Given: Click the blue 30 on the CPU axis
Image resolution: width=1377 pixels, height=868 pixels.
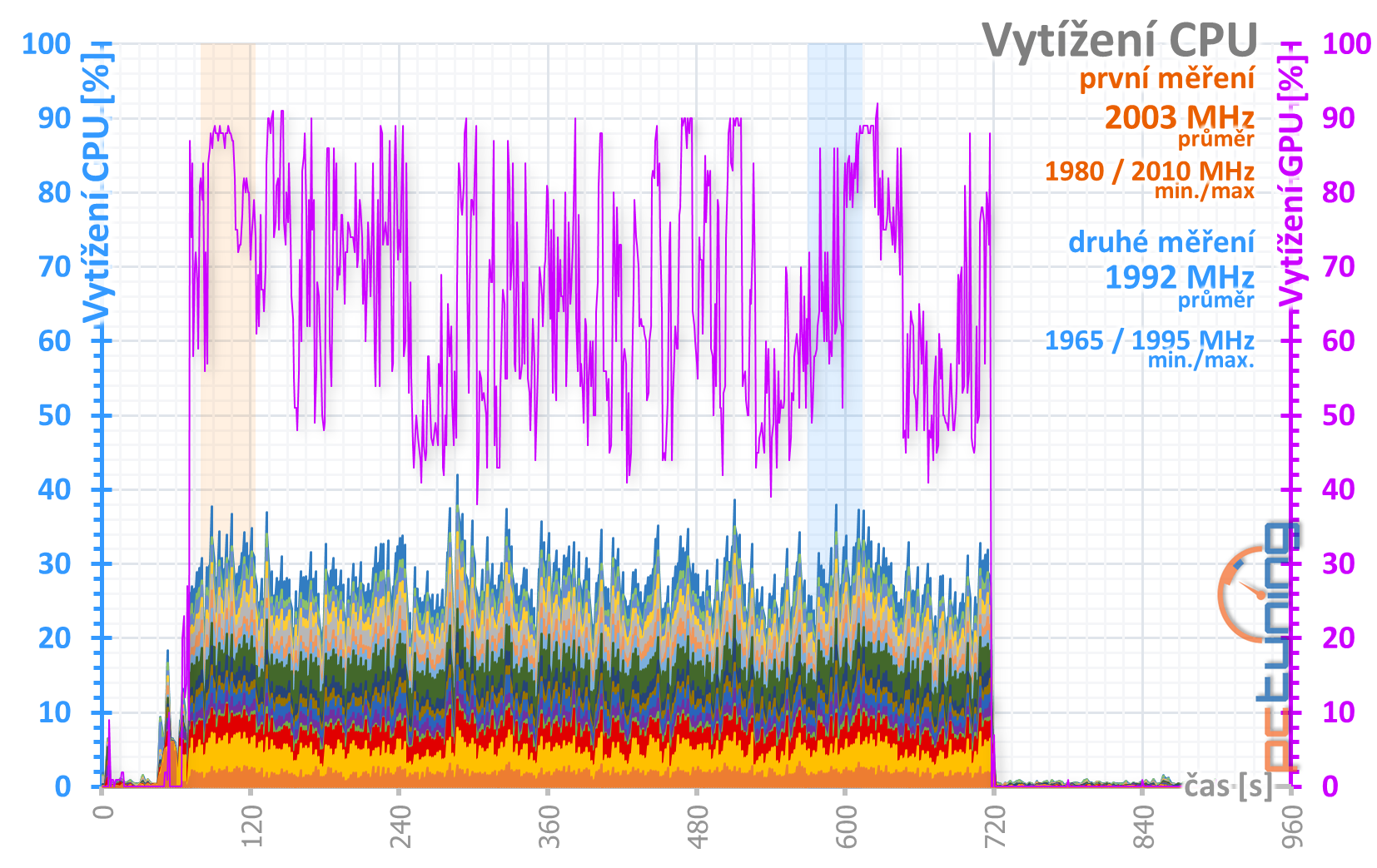Looking at the screenshot, I should point(55,563).
